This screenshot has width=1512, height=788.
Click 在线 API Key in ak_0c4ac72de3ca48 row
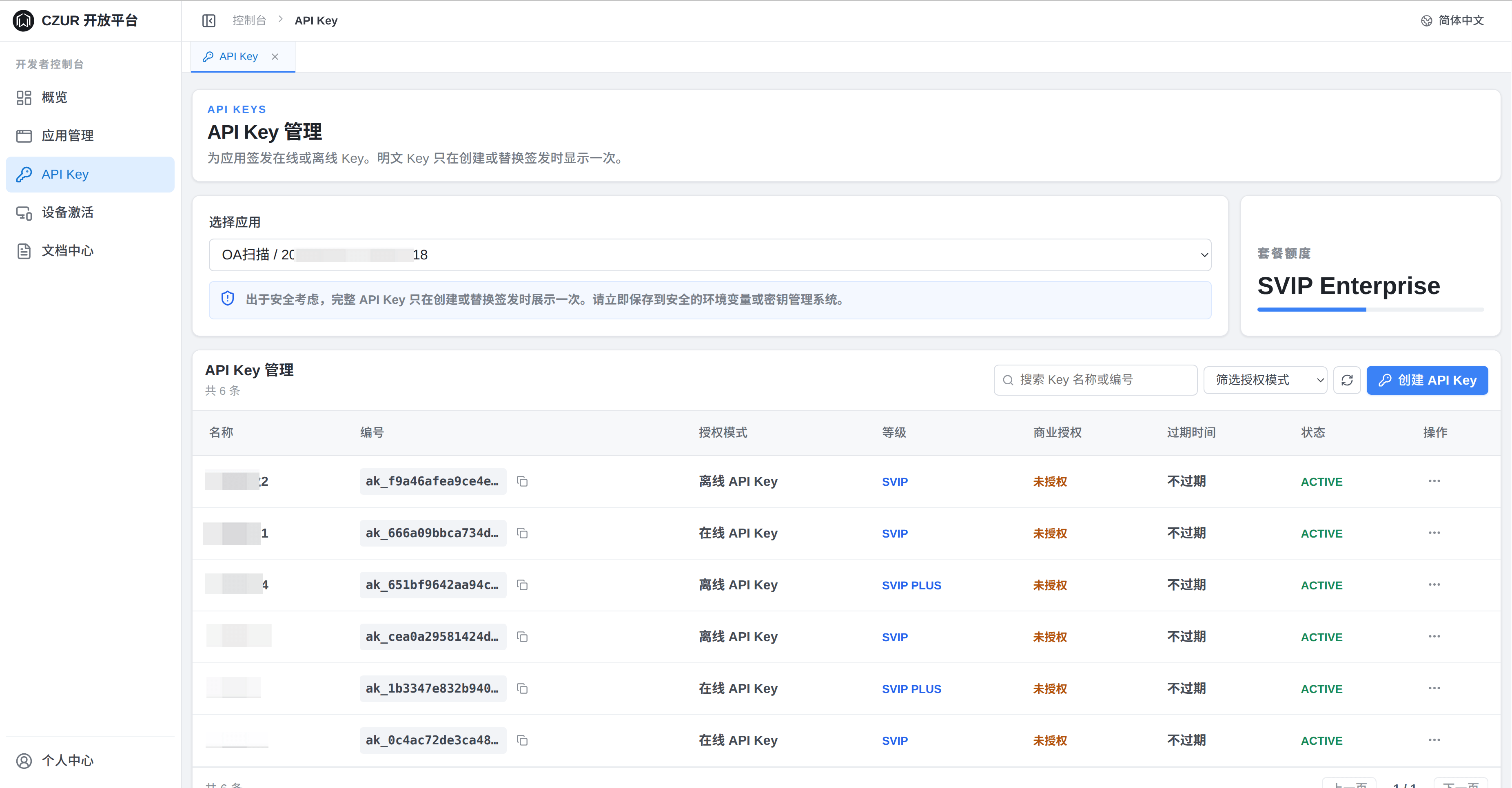738,740
